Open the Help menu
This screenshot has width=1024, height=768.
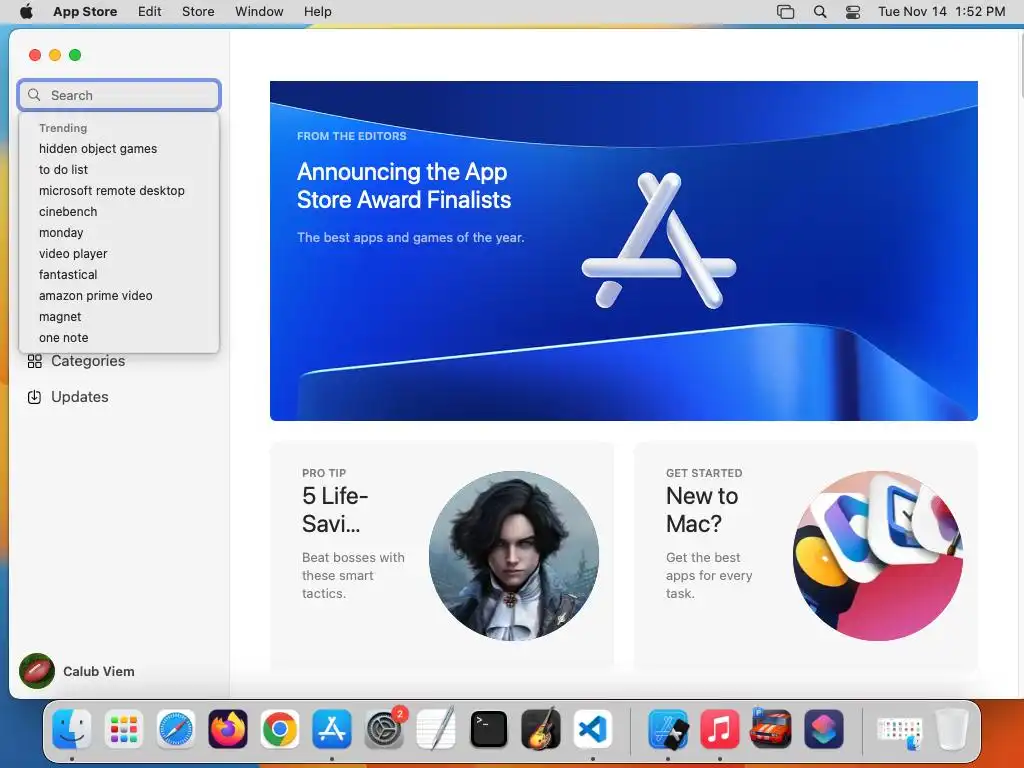317,12
